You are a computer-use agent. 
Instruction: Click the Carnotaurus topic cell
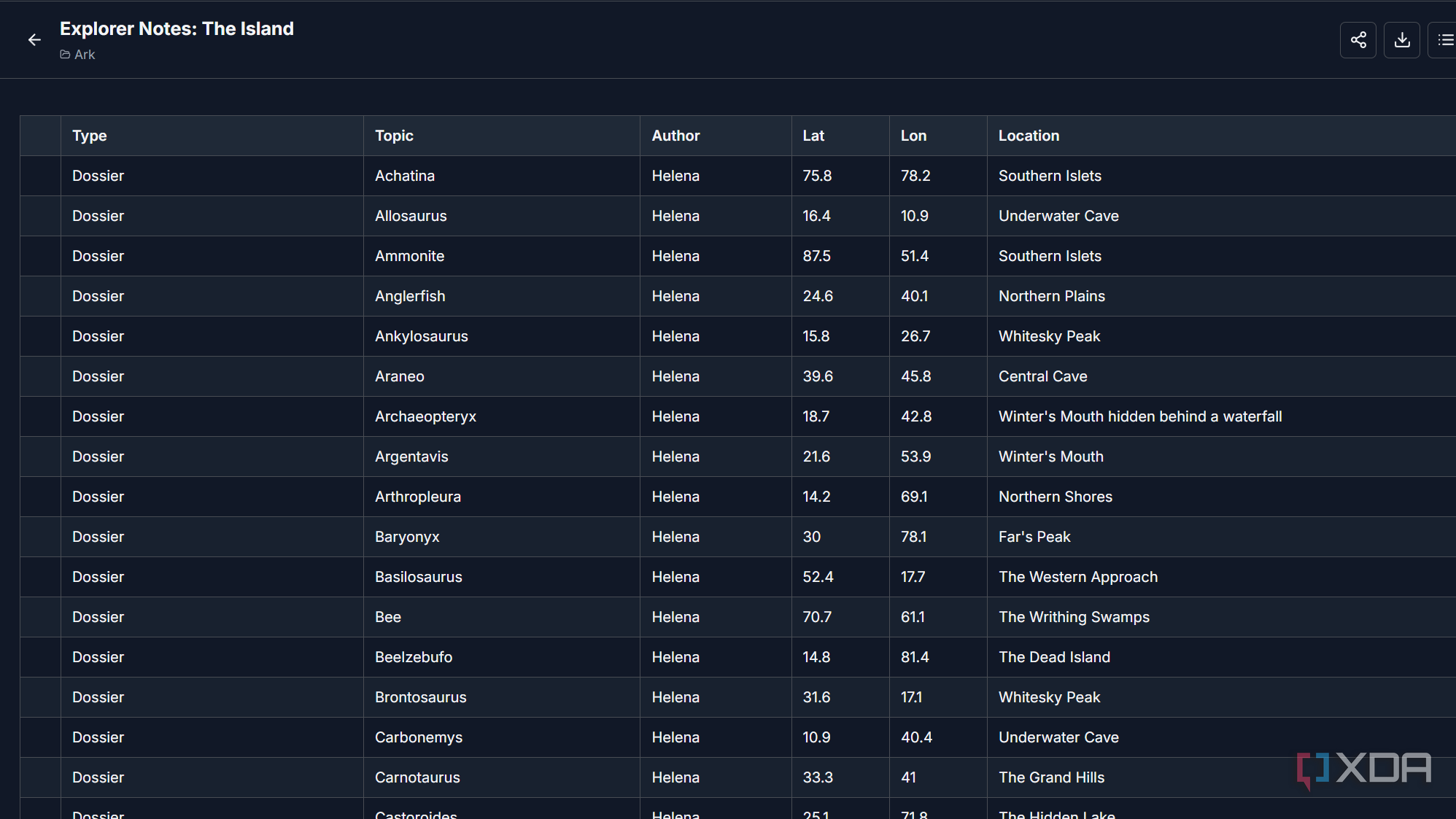[x=502, y=777]
